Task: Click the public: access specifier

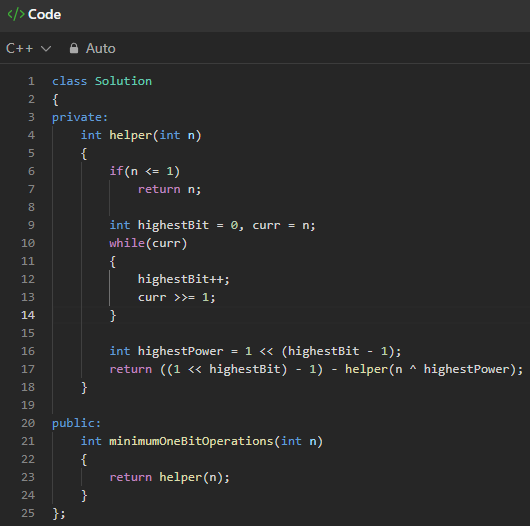Action: (x=76, y=423)
